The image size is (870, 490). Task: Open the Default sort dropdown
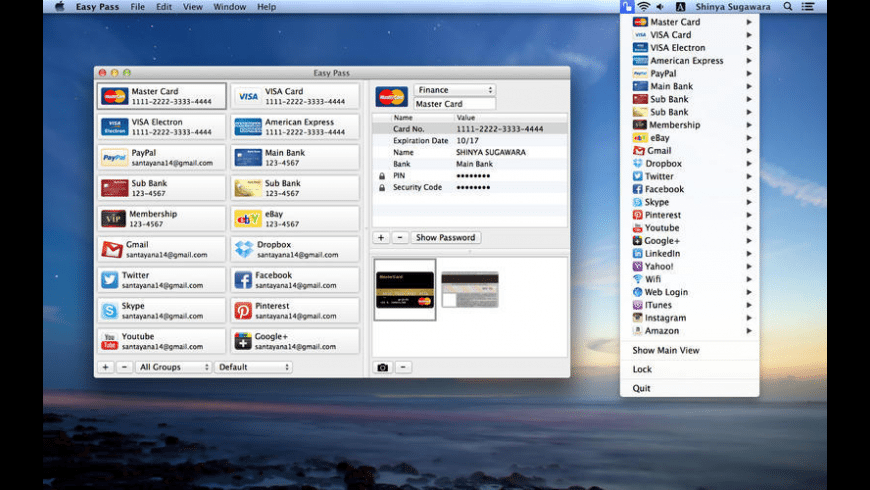[x=253, y=367]
